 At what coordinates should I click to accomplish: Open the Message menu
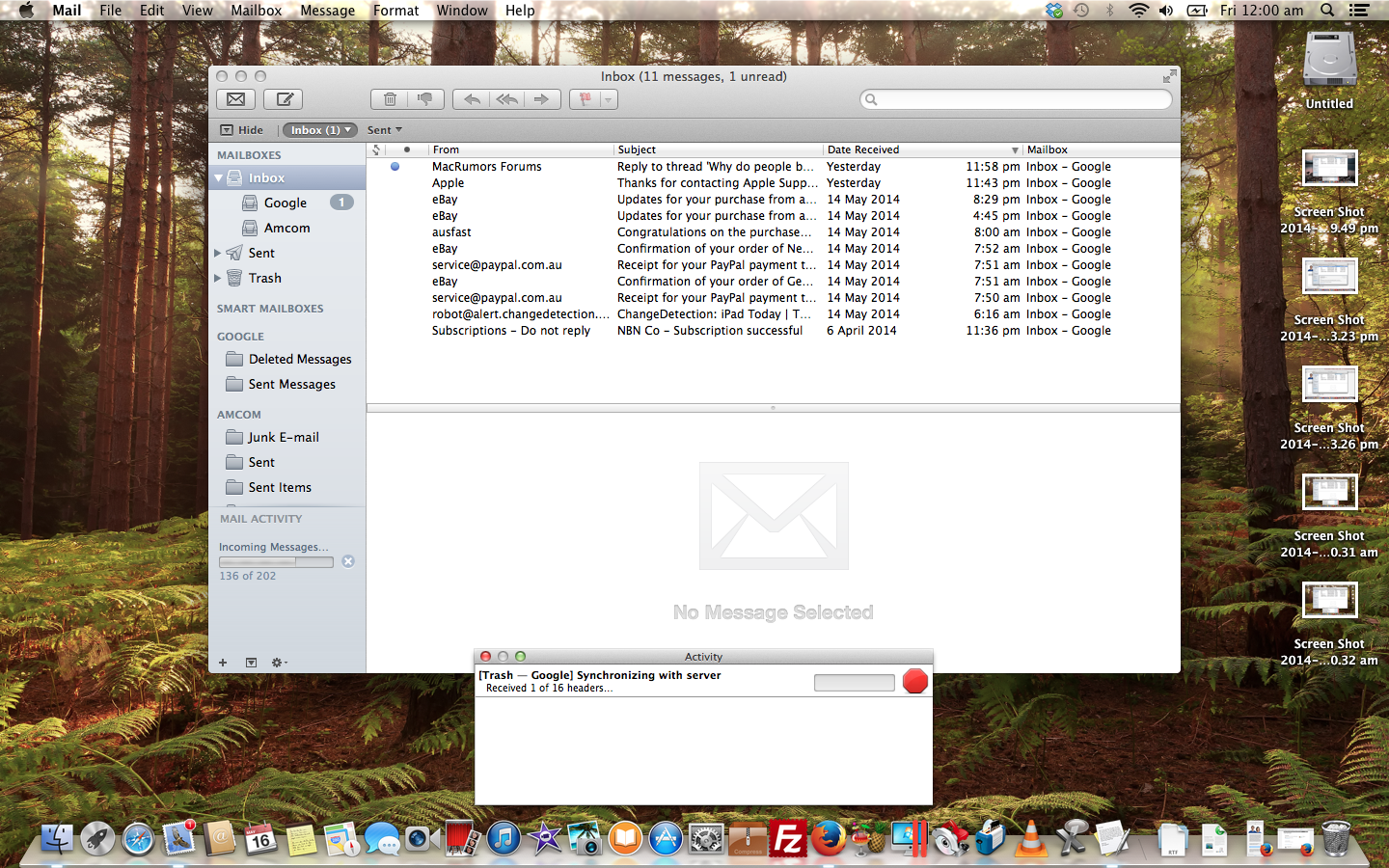pyautogui.click(x=327, y=11)
